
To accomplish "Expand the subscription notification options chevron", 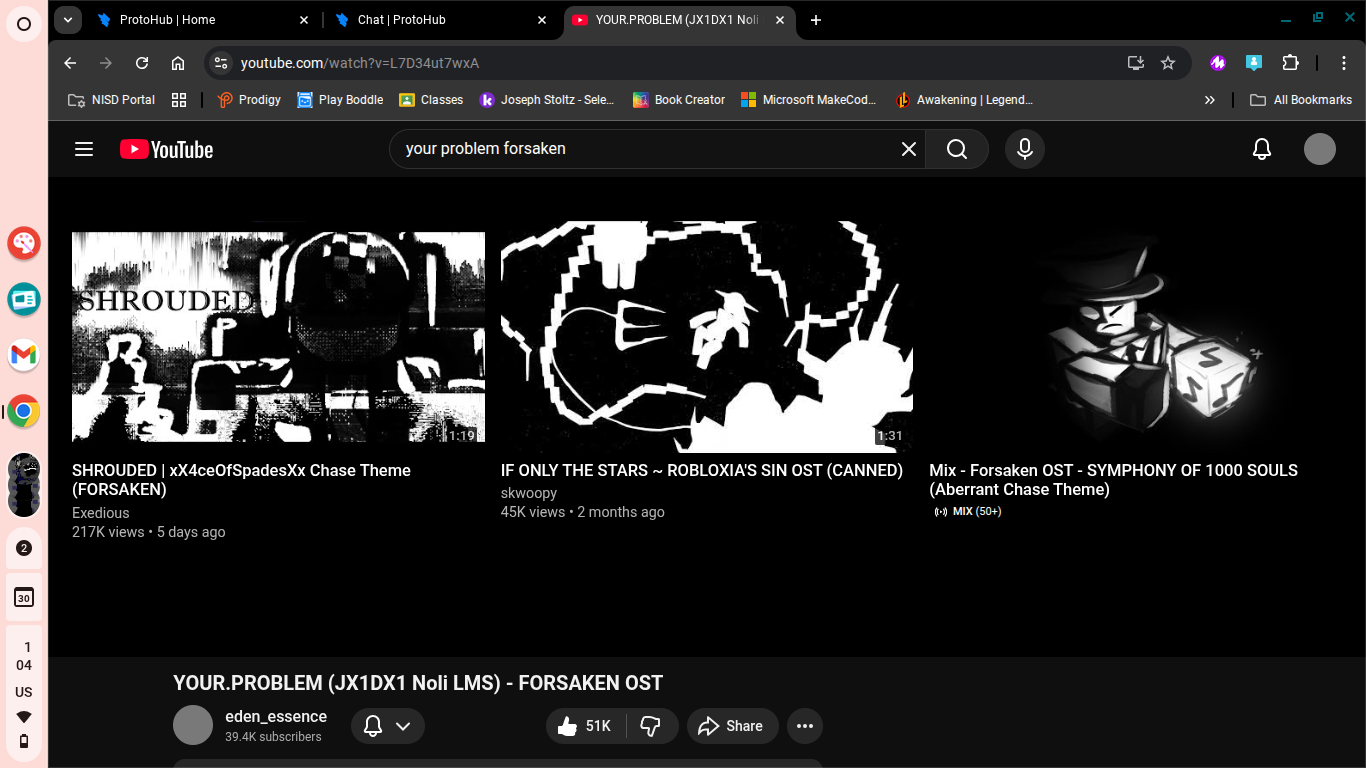I will [404, 725].
